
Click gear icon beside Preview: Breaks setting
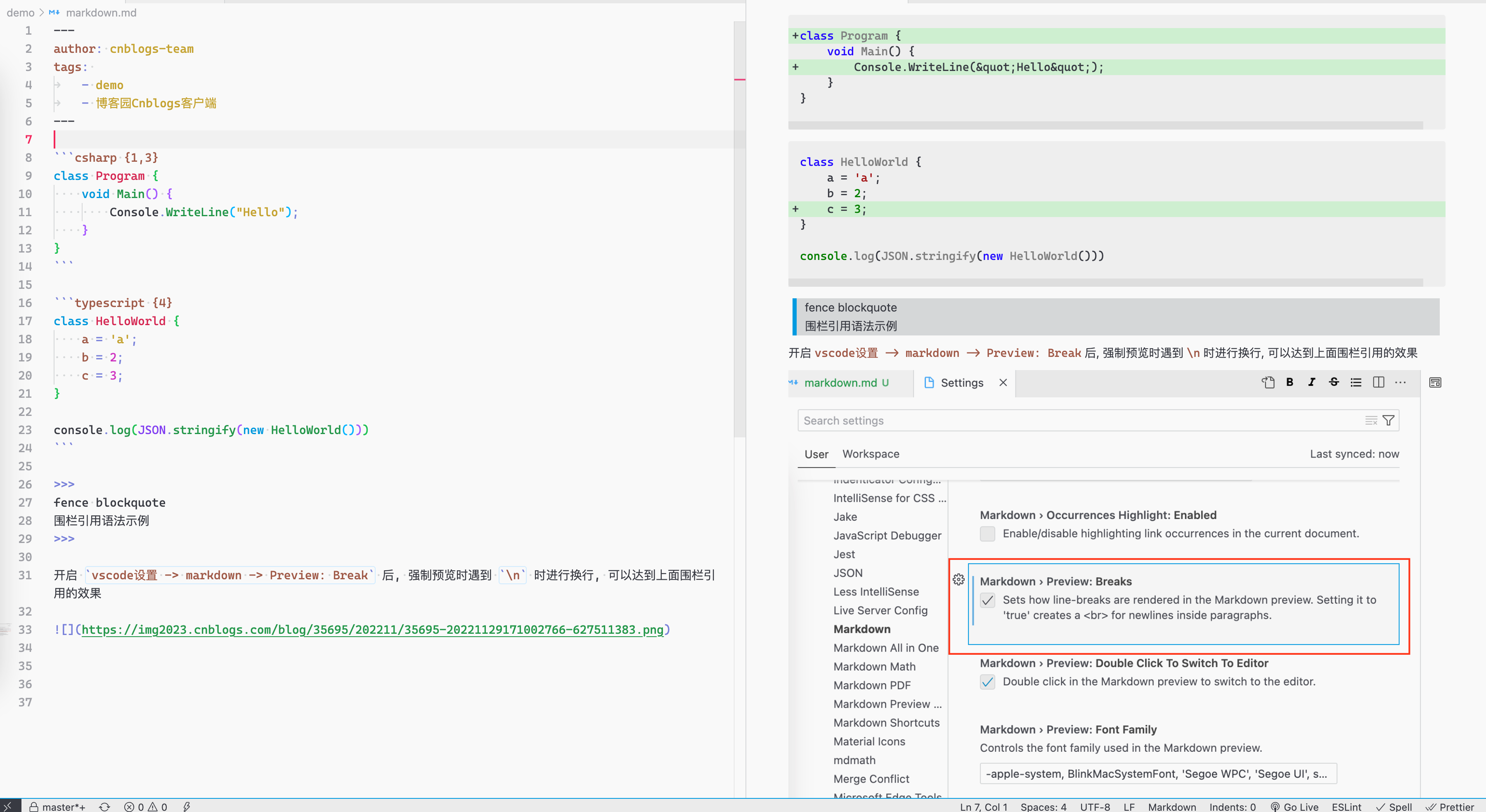(x=958, y=580)
